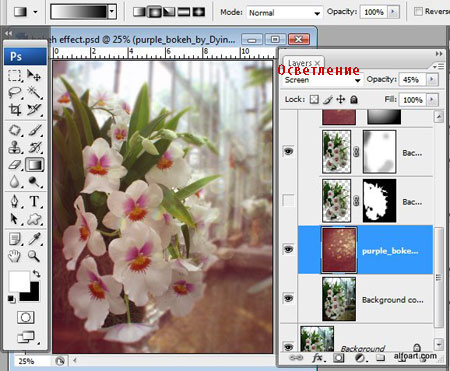450x371 pixels.
Task: Select the Custom Shape tool
Action: pyautogui.click(x=34, y=219)
